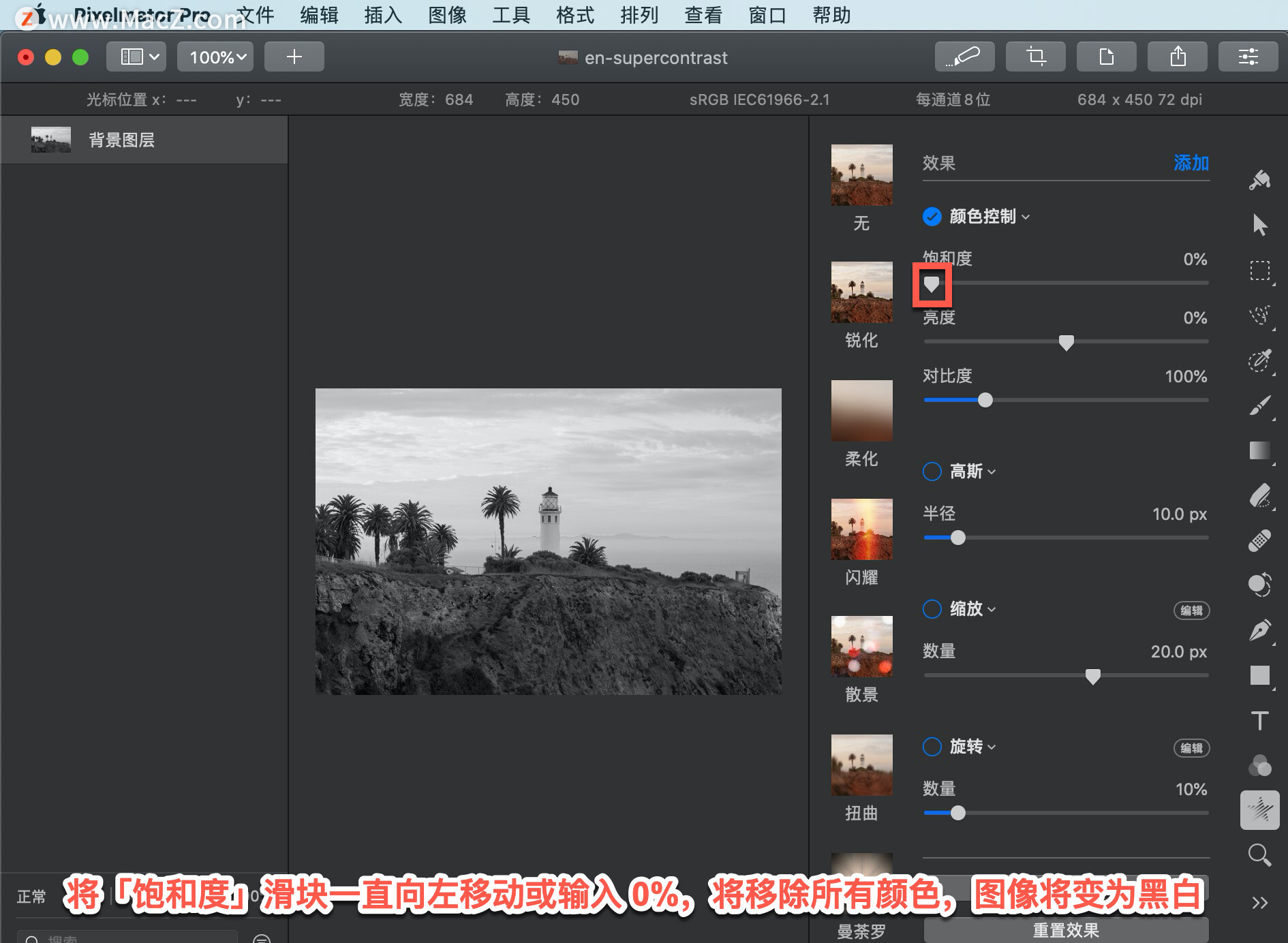Click the 亮度 slider handle
This screenshot has height=943, width=1288.
[x=1067, y=343]
